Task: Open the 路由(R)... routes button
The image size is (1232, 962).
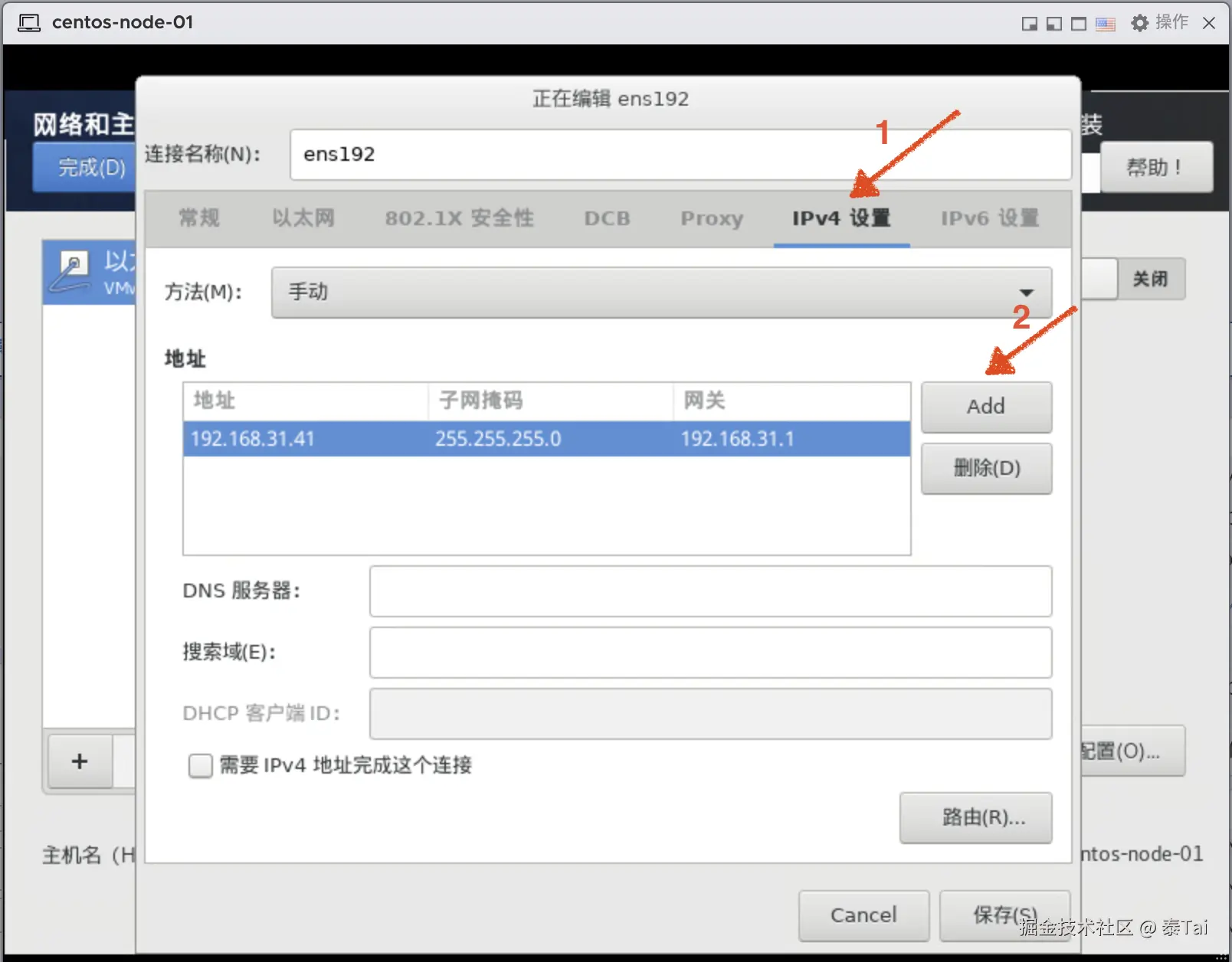Action: pyautogui.click(x=976, y=818)
